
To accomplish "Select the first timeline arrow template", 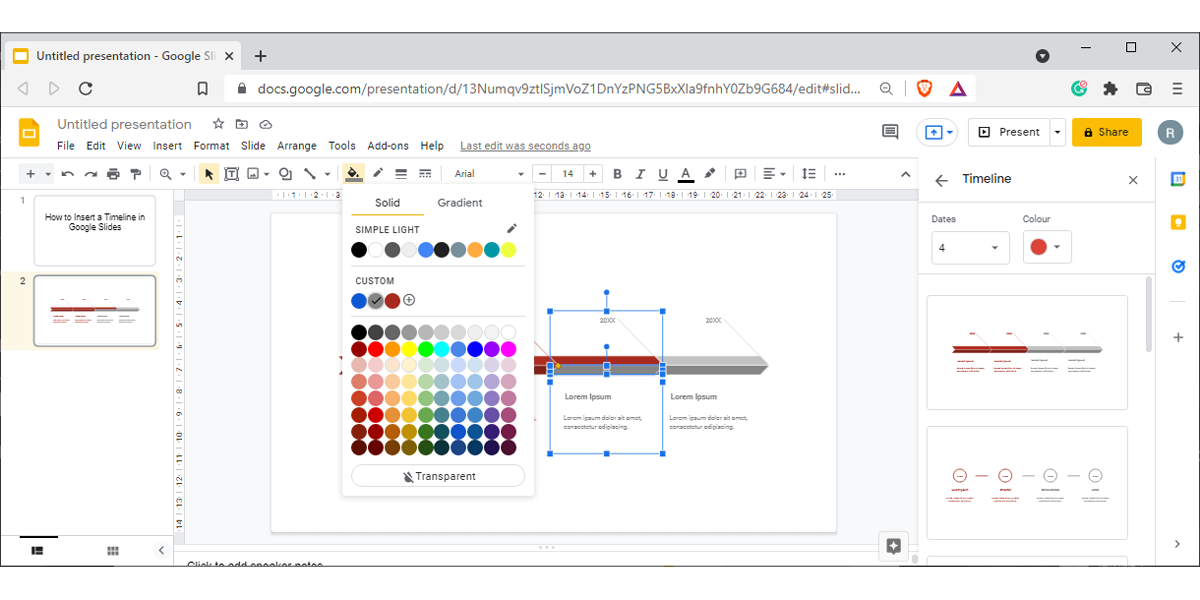I will (x=1027, y=352).
